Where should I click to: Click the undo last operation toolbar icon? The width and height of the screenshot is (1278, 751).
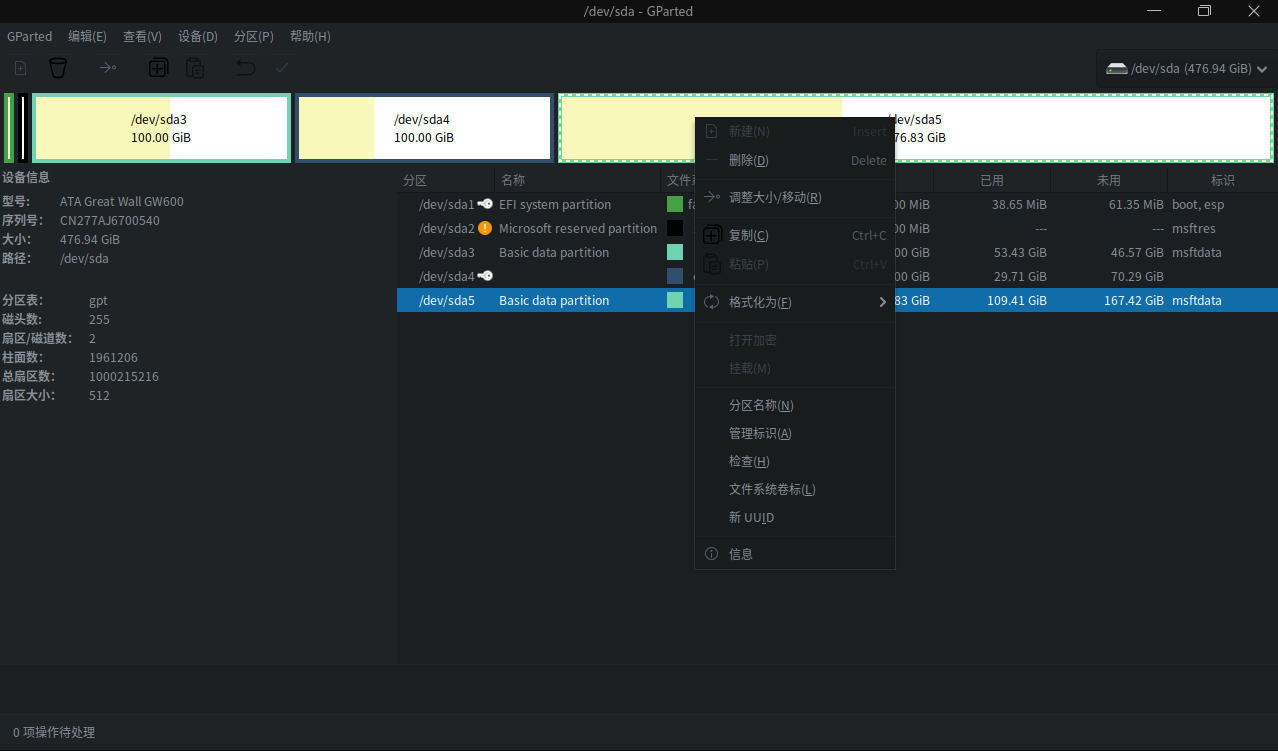pos(245,68)
